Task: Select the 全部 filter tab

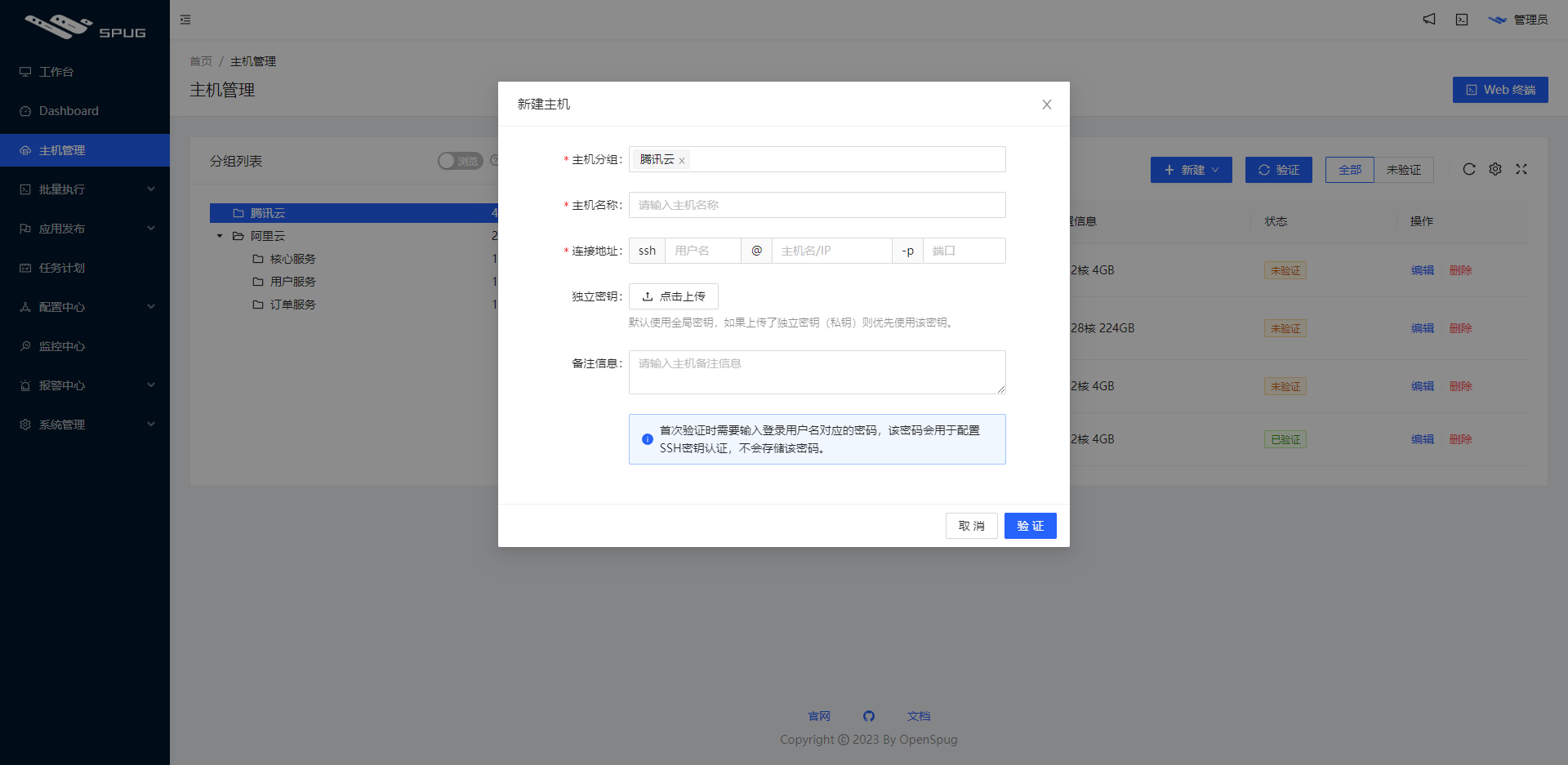Action: pyautogui.click(x=1350, y=170)
